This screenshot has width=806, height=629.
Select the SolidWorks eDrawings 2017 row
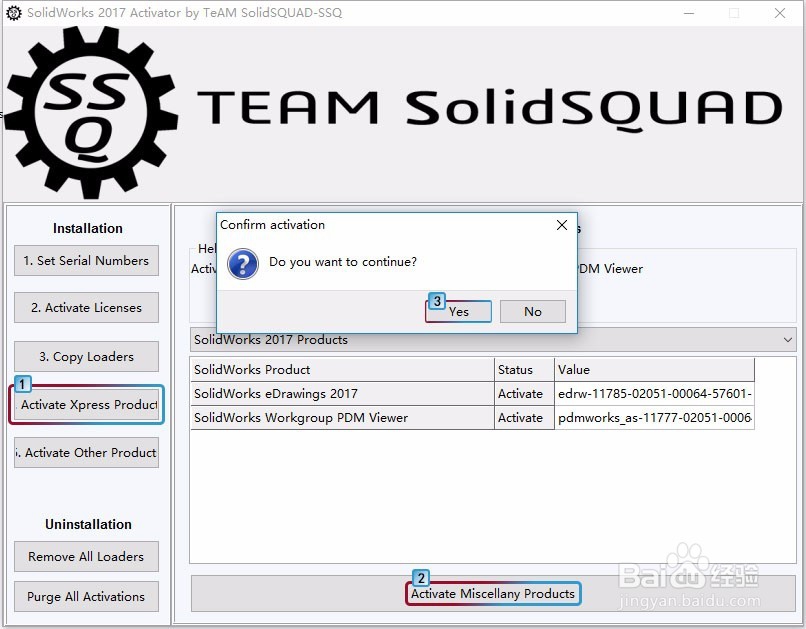[x=472, y=394]
